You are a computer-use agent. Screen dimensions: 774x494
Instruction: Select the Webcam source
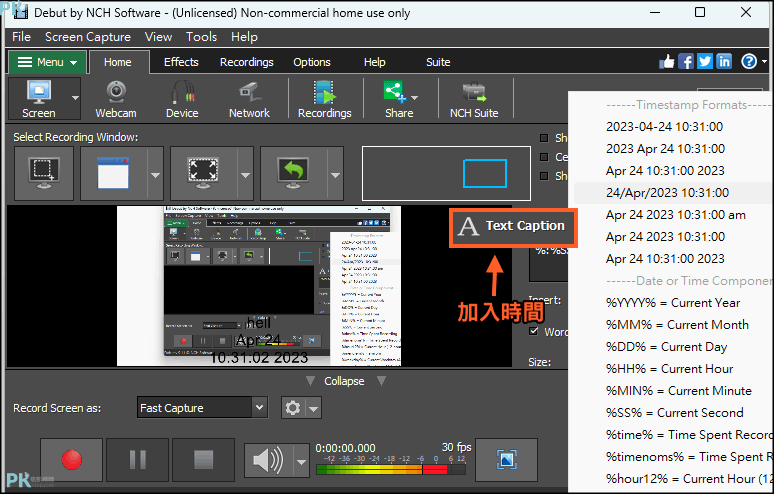[x=116, y=99]
